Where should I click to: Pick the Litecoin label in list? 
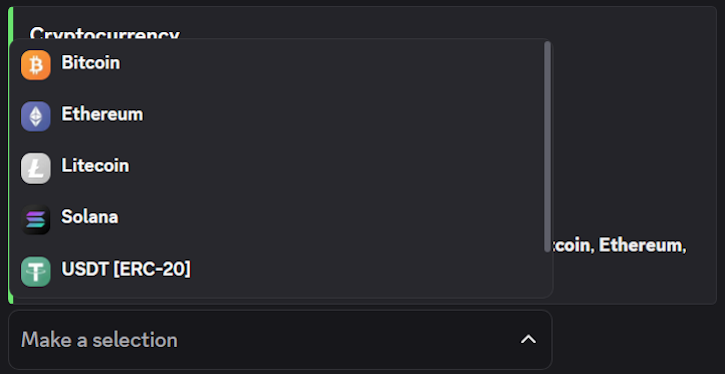pos(95,166)
